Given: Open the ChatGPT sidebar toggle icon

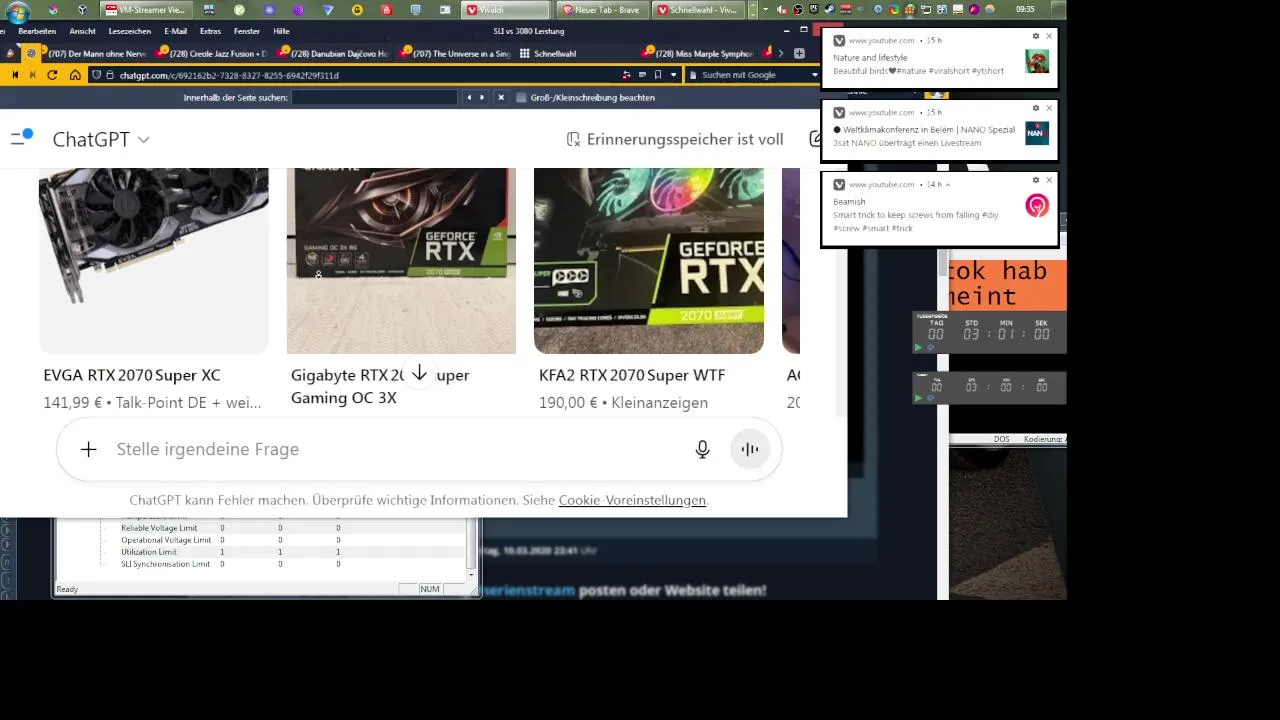Looking at the screenshot, I should click(x=21, y=138).
